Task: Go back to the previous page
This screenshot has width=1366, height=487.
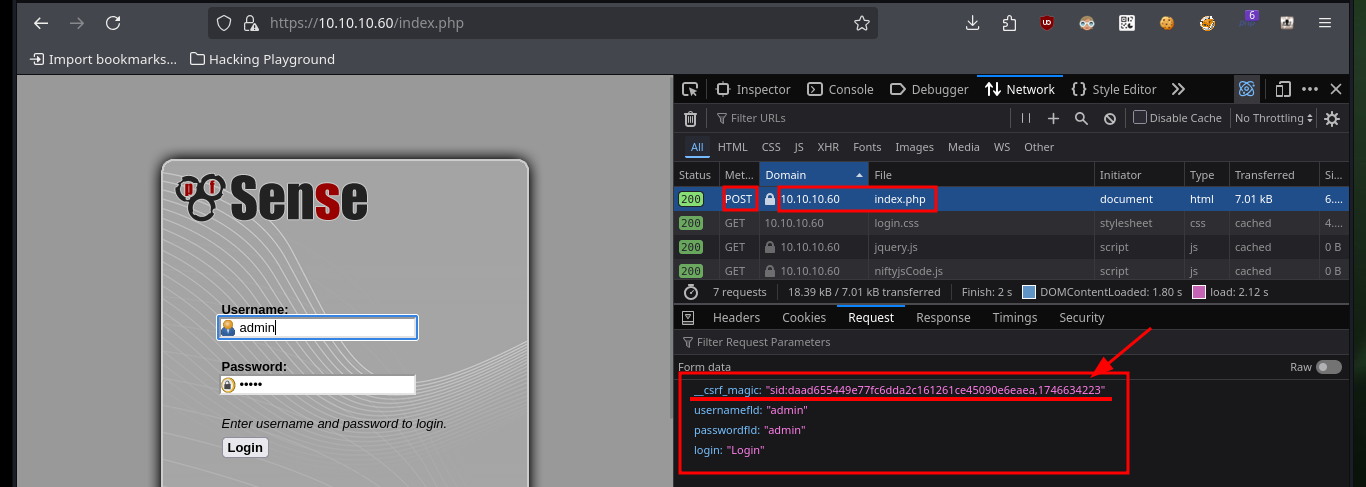Action: click(x=41, y=23)
